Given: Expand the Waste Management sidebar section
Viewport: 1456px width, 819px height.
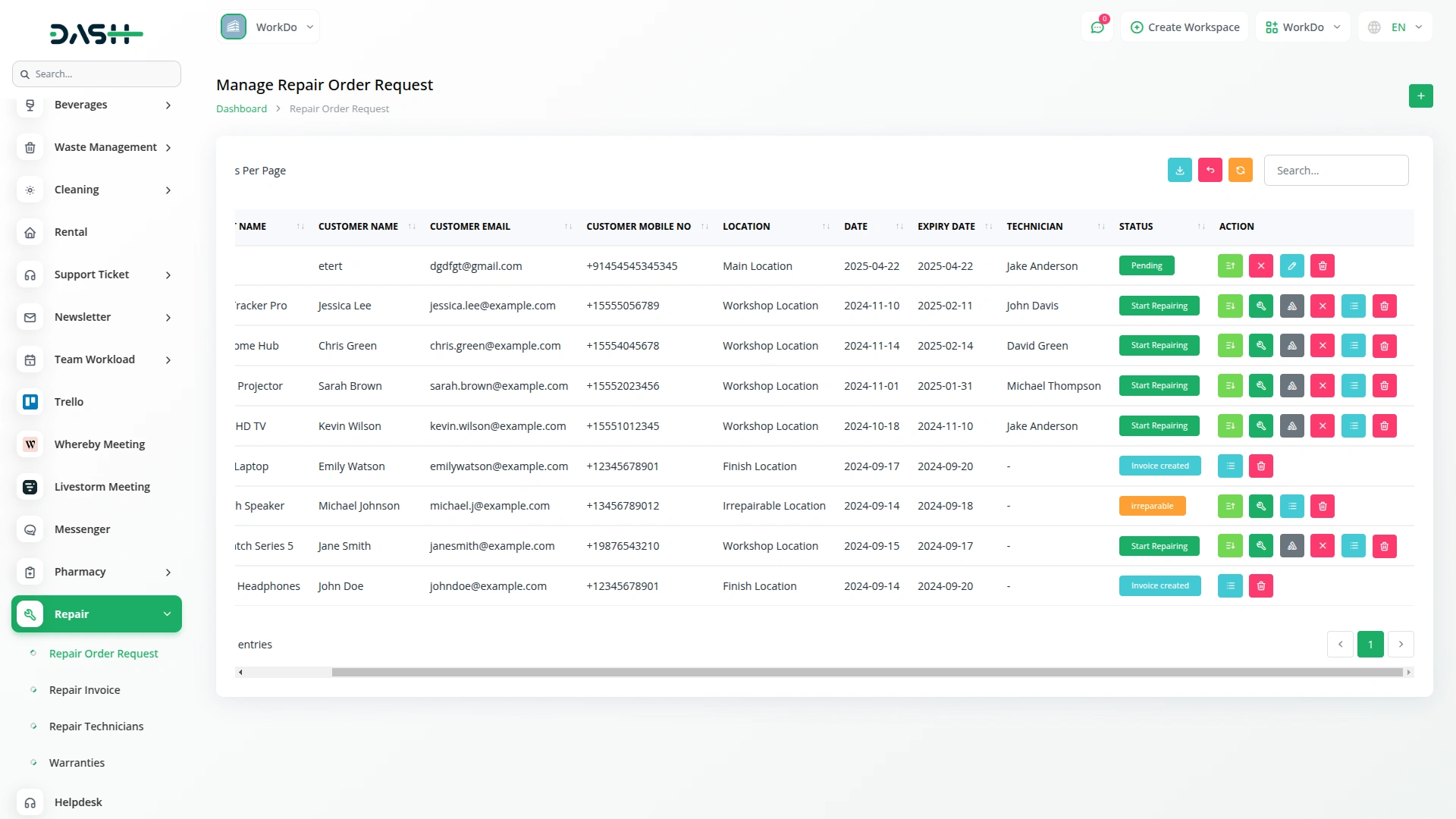Looking at the screenshot, I should click(105, 147).
